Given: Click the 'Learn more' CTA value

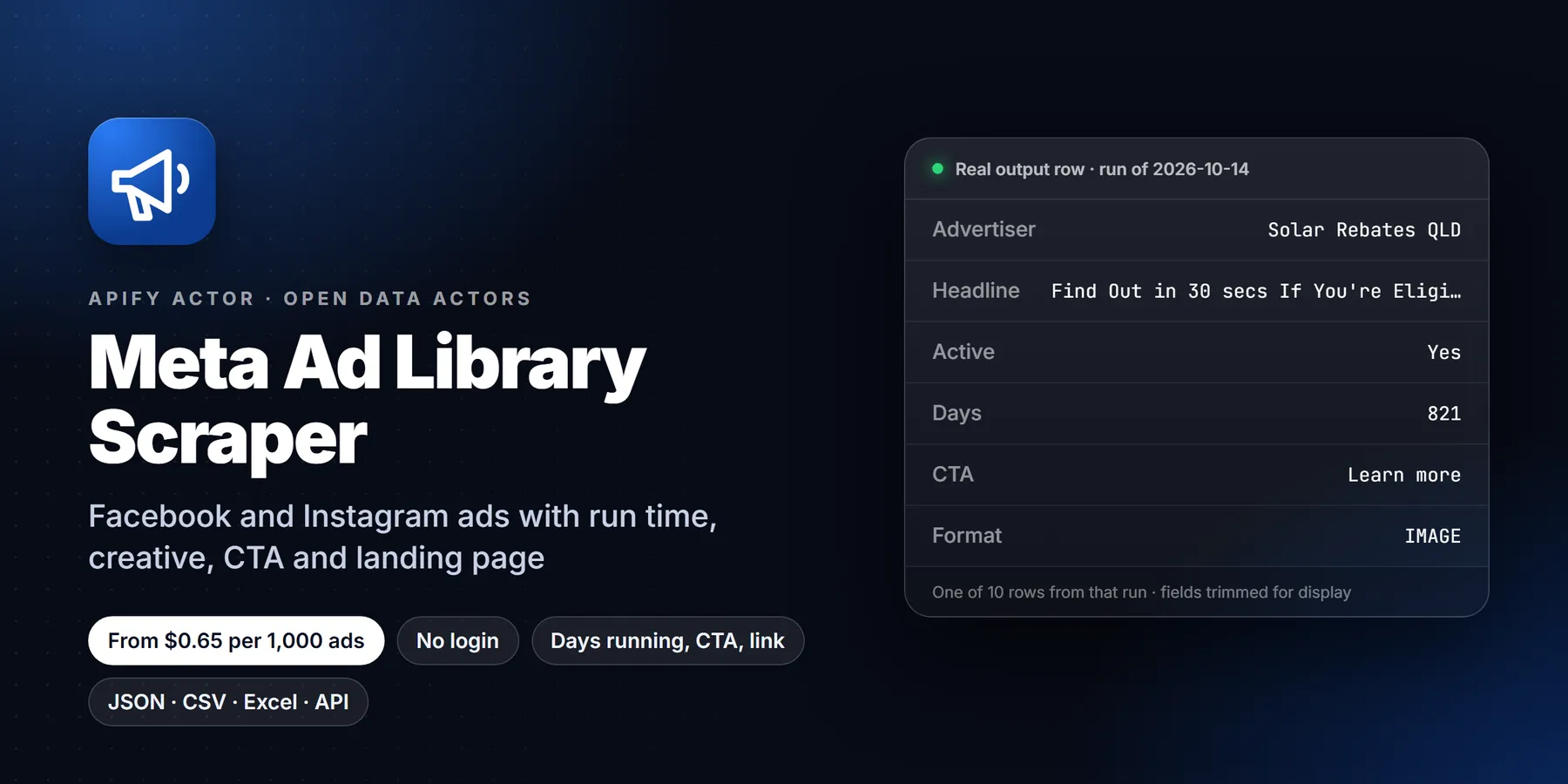Looking at the screenshot, I should point(1404,475).
